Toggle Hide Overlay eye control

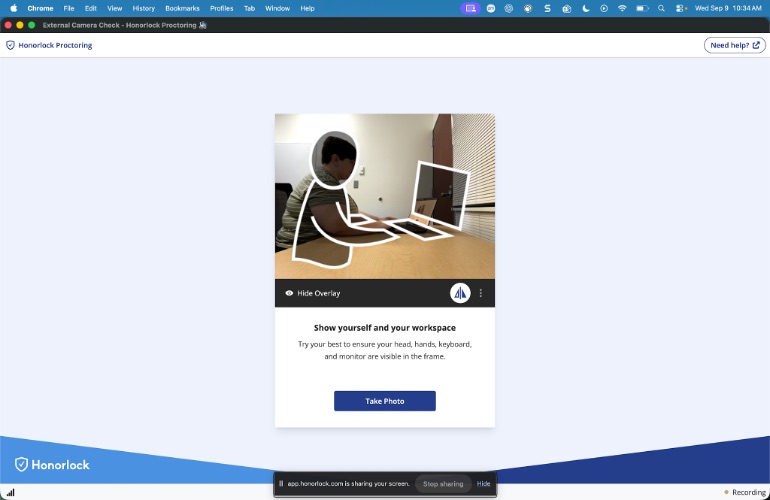pyautogui.click(x=313, y=293)
